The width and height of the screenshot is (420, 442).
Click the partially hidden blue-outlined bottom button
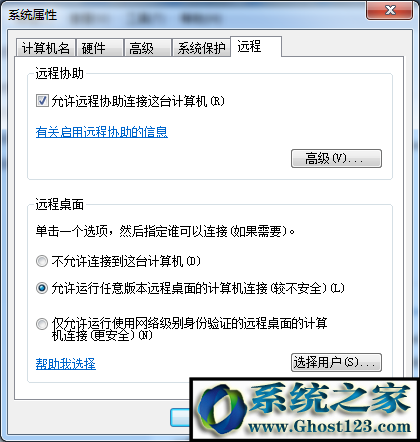pos(180,417)
